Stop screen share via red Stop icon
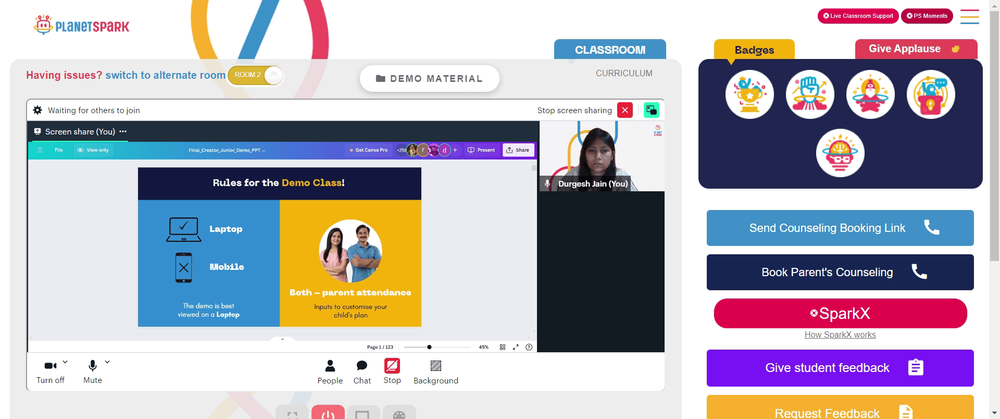Screen dimensions: 1000x419 pos(392,371)
